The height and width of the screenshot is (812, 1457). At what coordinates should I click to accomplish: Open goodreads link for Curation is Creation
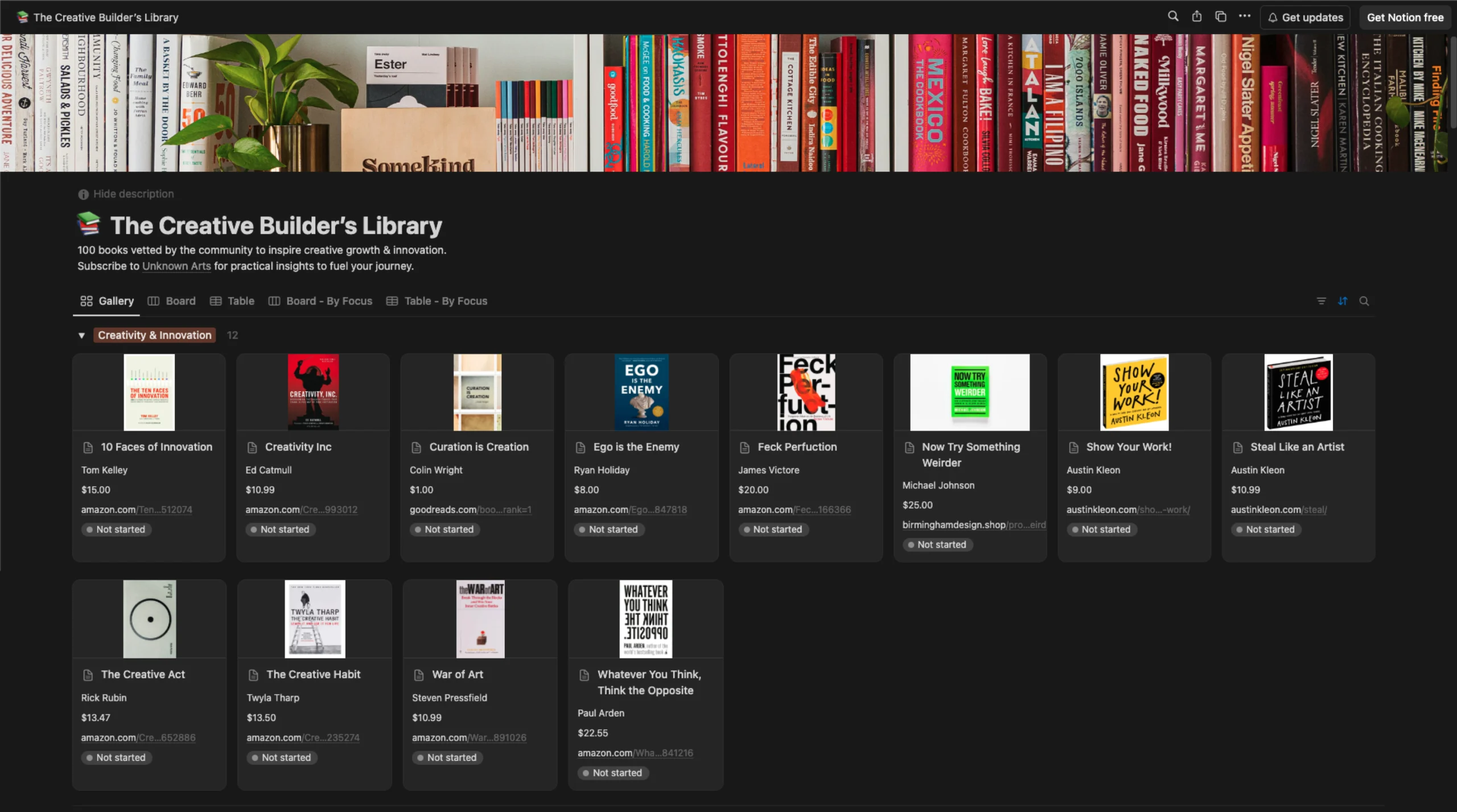pyautogui.click(x=470, y=510)
